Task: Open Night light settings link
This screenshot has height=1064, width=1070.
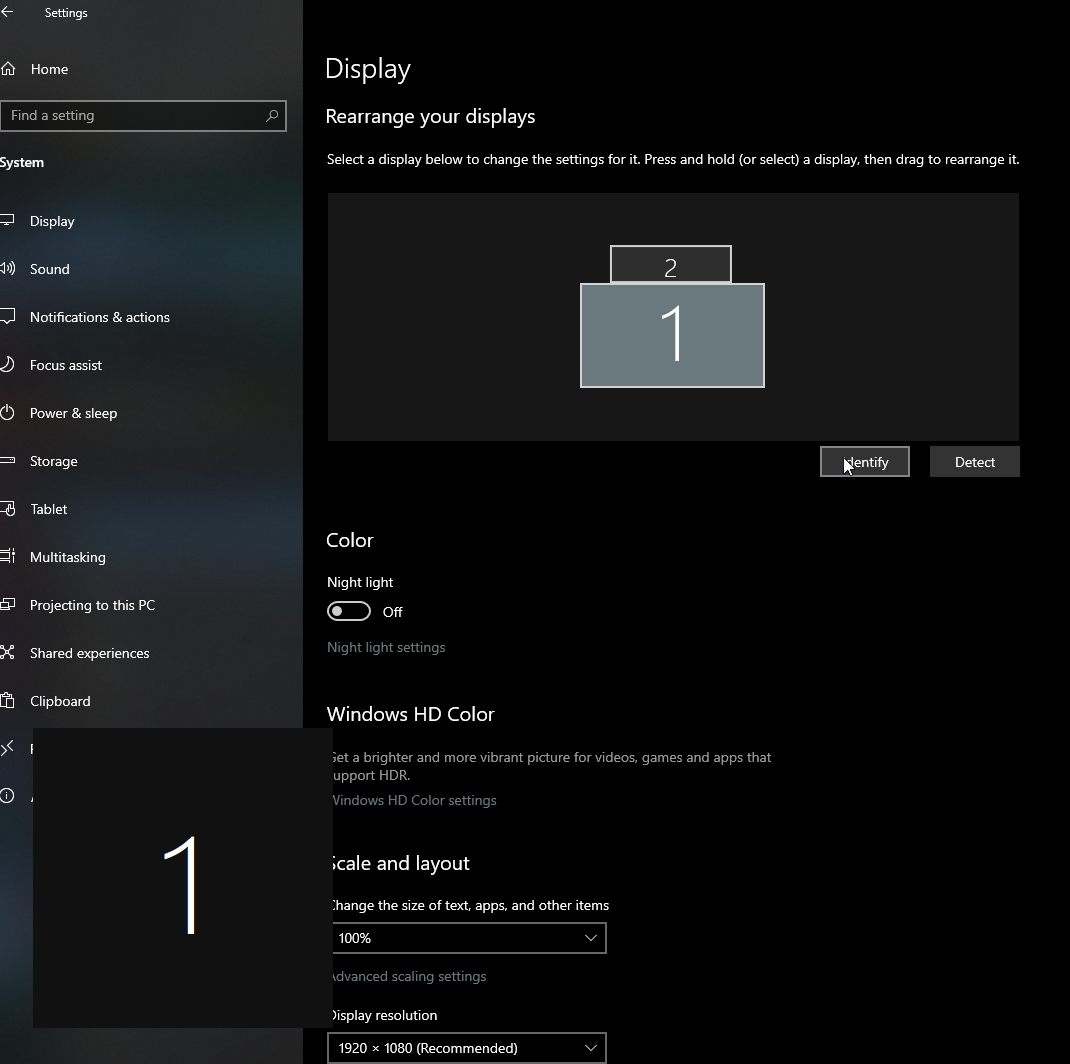Action: click(x=386, y=647)
